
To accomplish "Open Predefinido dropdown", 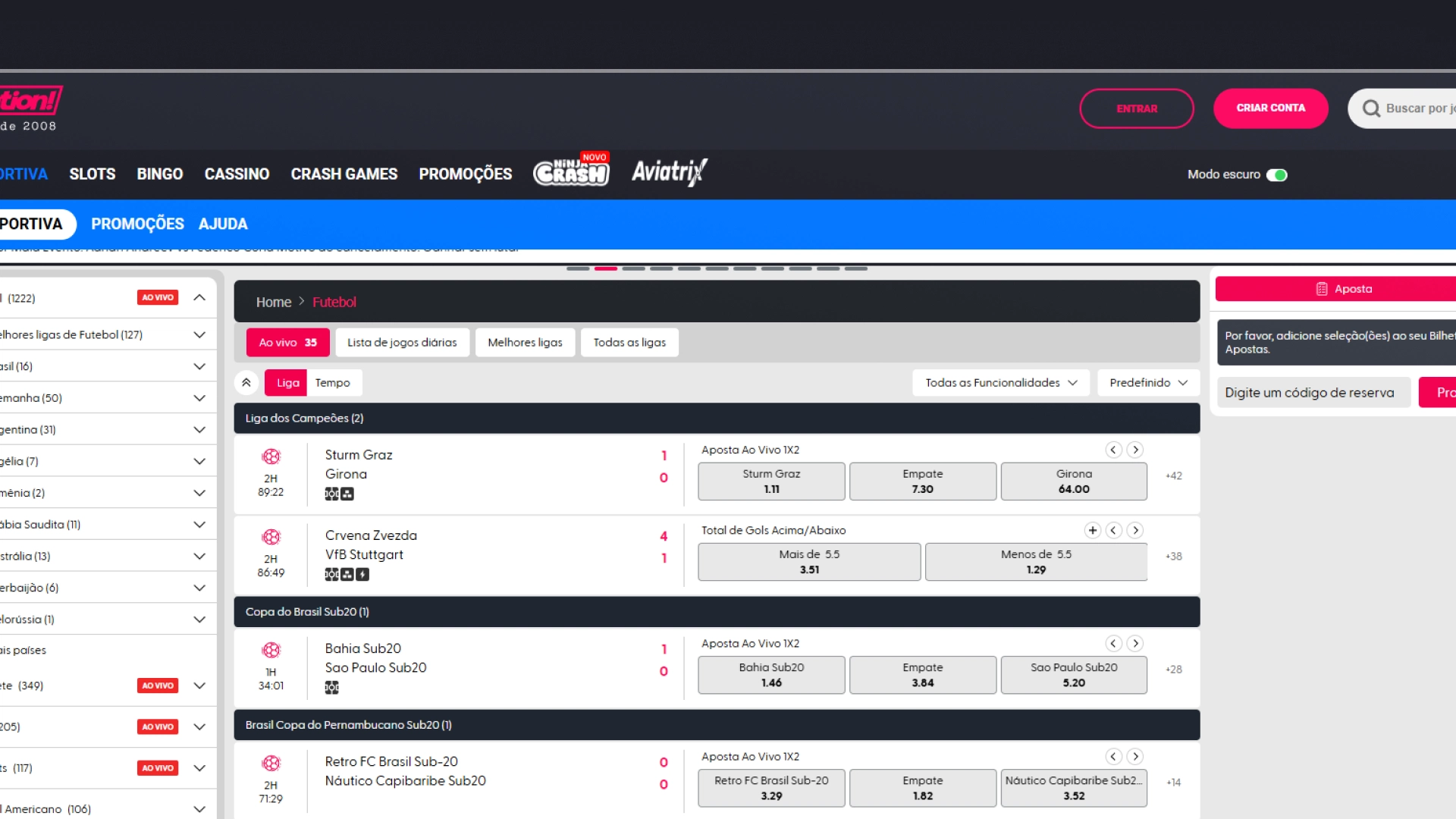I will (x=1148, y=383).
